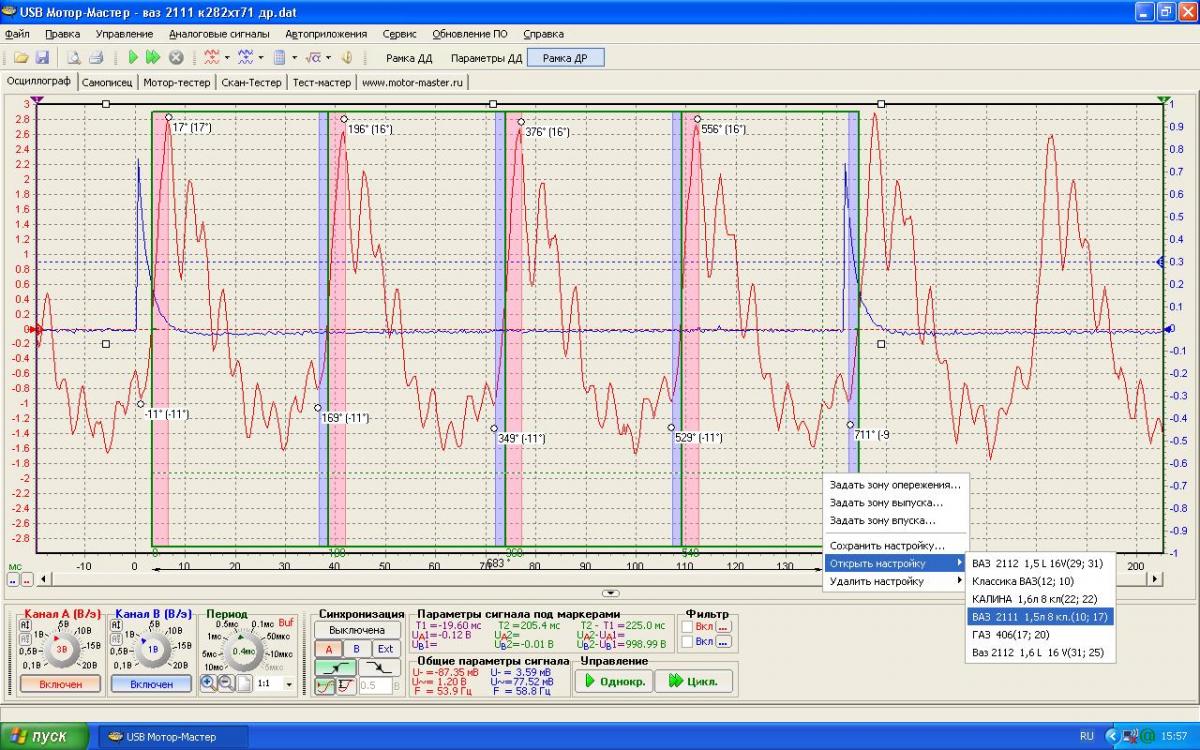Click the Параметры ДД button

(x=486, y=58)
